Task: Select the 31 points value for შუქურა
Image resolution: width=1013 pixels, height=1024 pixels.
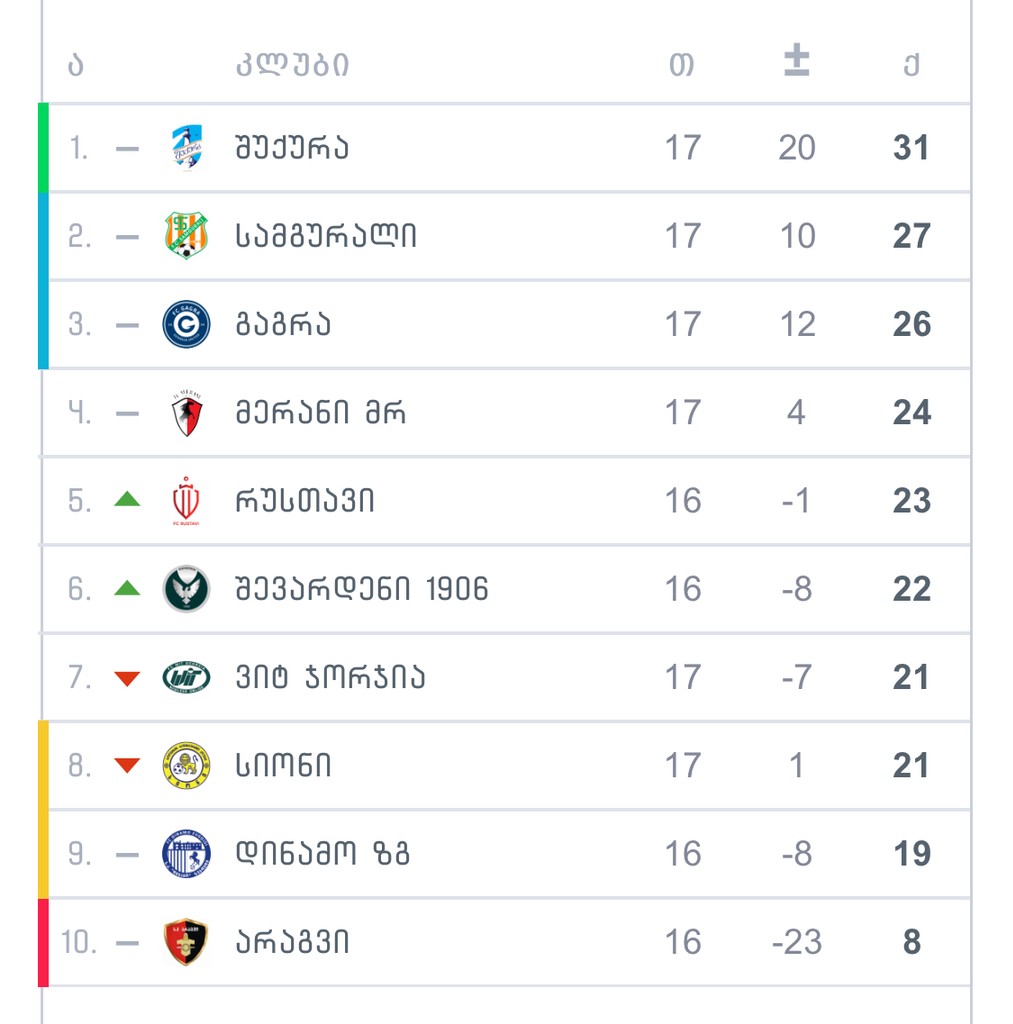Action: pyautogui.click(x=911, y=148)
